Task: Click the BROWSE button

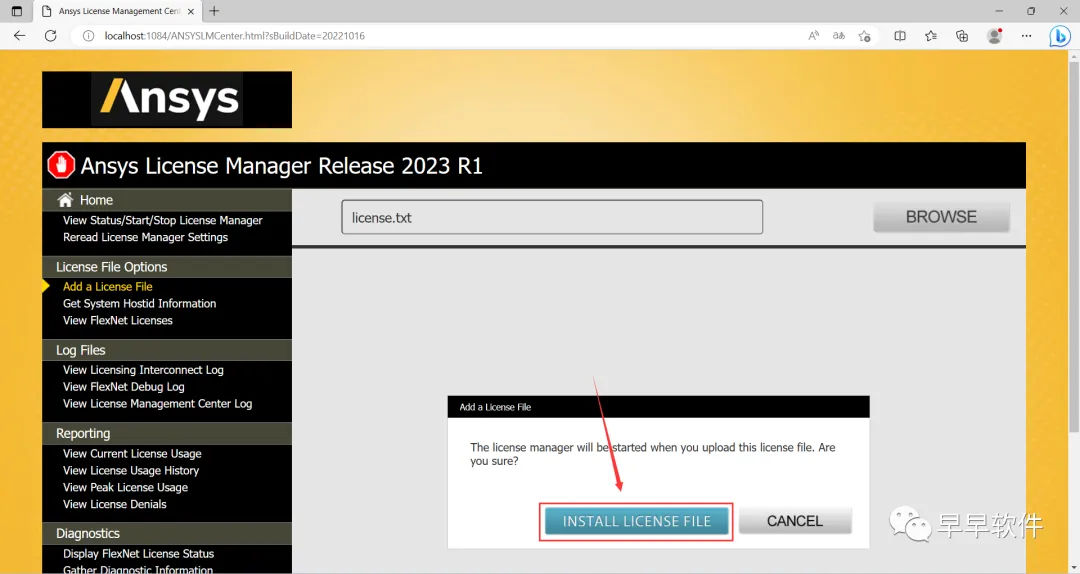Action: (941, 217)
